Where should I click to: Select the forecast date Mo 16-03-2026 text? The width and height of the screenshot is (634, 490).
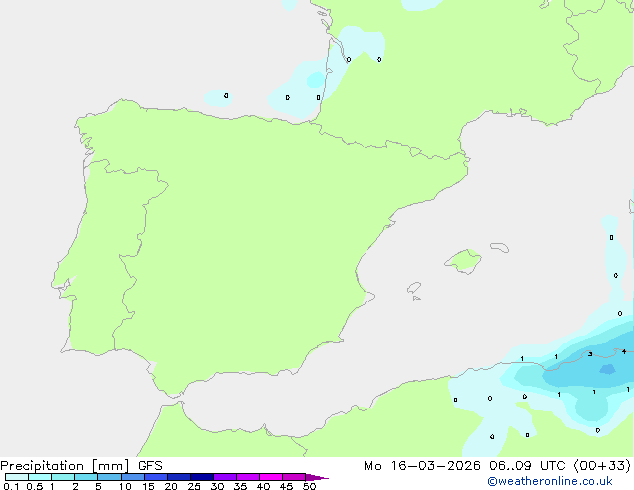pos(422,466)
